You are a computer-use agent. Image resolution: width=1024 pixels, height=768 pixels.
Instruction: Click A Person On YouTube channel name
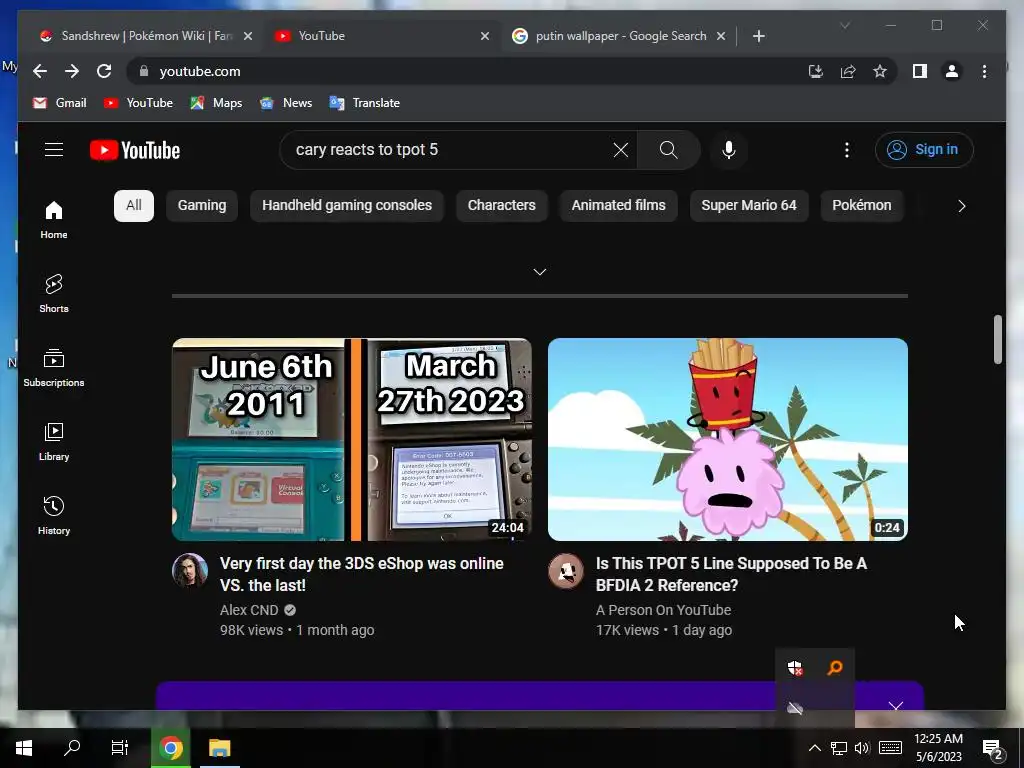[x=663, y=610]
